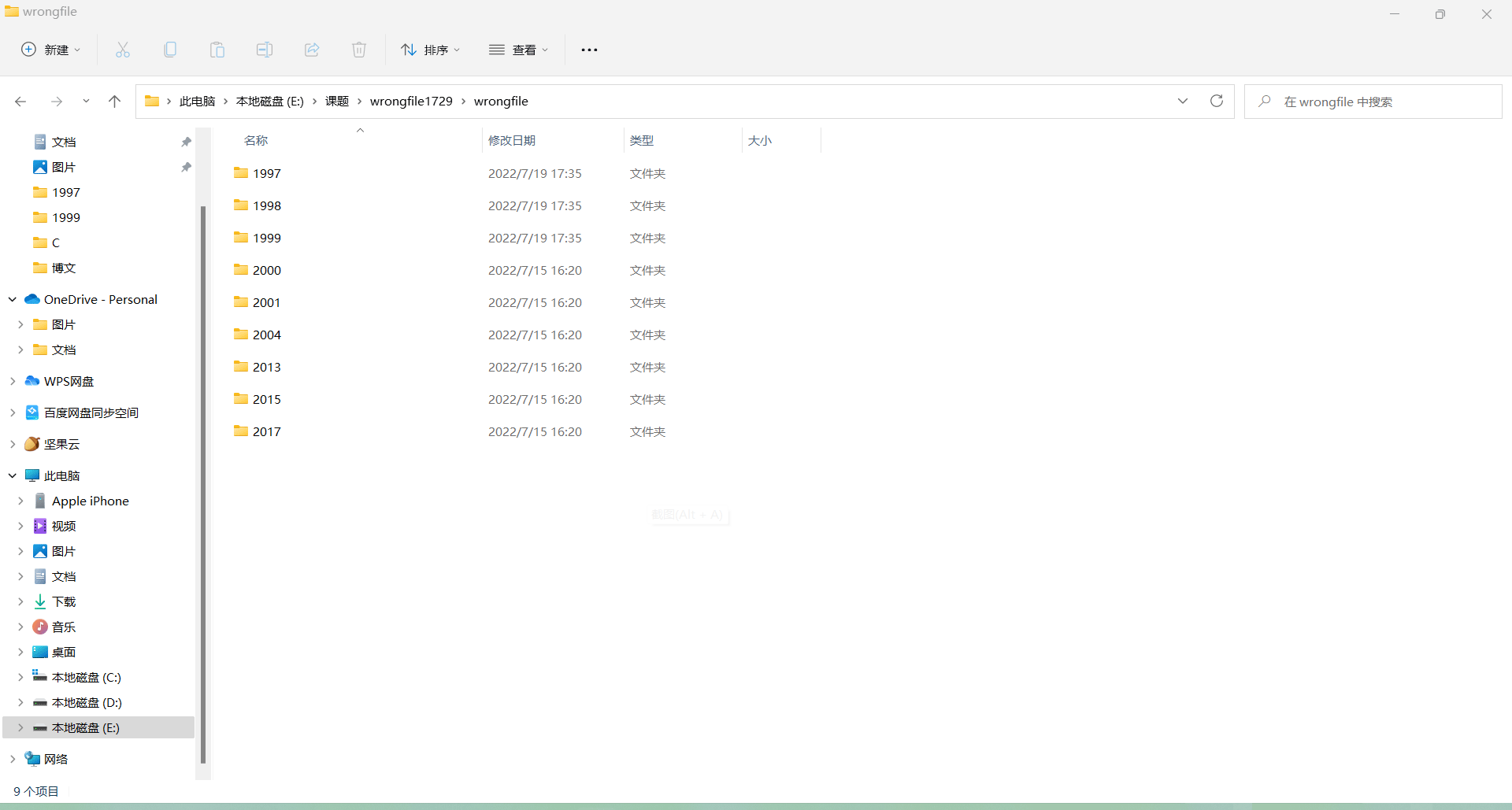This screenshot has height=810, width=1512.
Task: Select 本地磁盘 (C:) drive in sidebar
Action: [86, 677]
